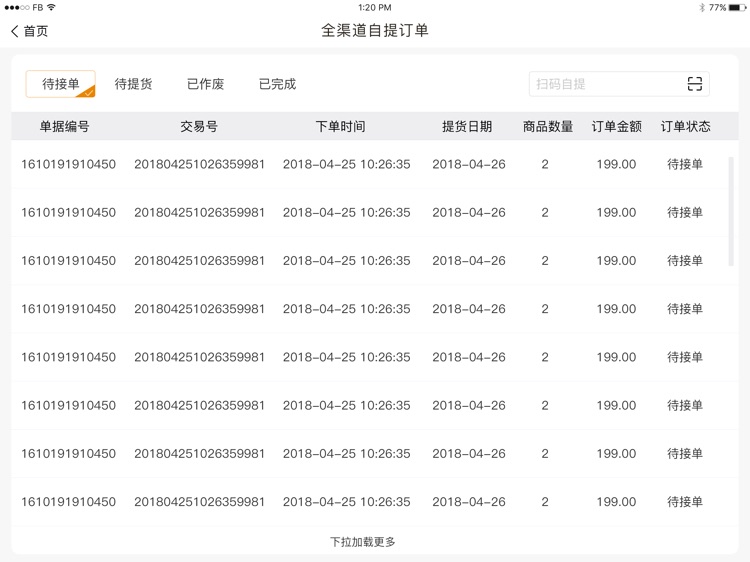This screenshot has height=562, width=750.
Task: Tap the battery icon in status bar
Action: point(737,7)
